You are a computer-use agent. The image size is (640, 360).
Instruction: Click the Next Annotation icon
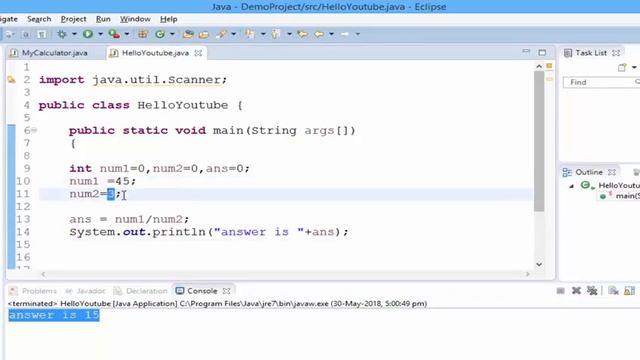tap(249, 34)
